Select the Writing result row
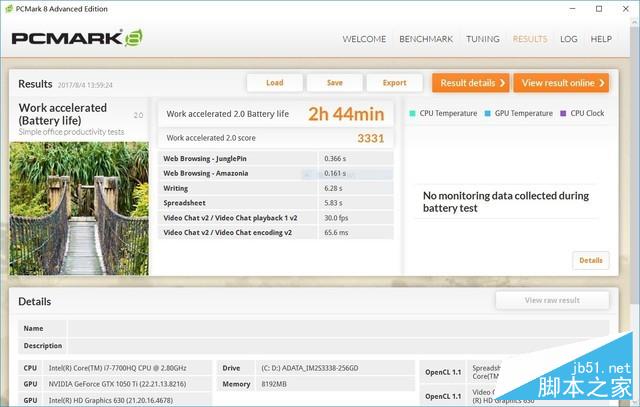Image resolution: width=640 pixels, height=407 pixels. pos(276,188)
